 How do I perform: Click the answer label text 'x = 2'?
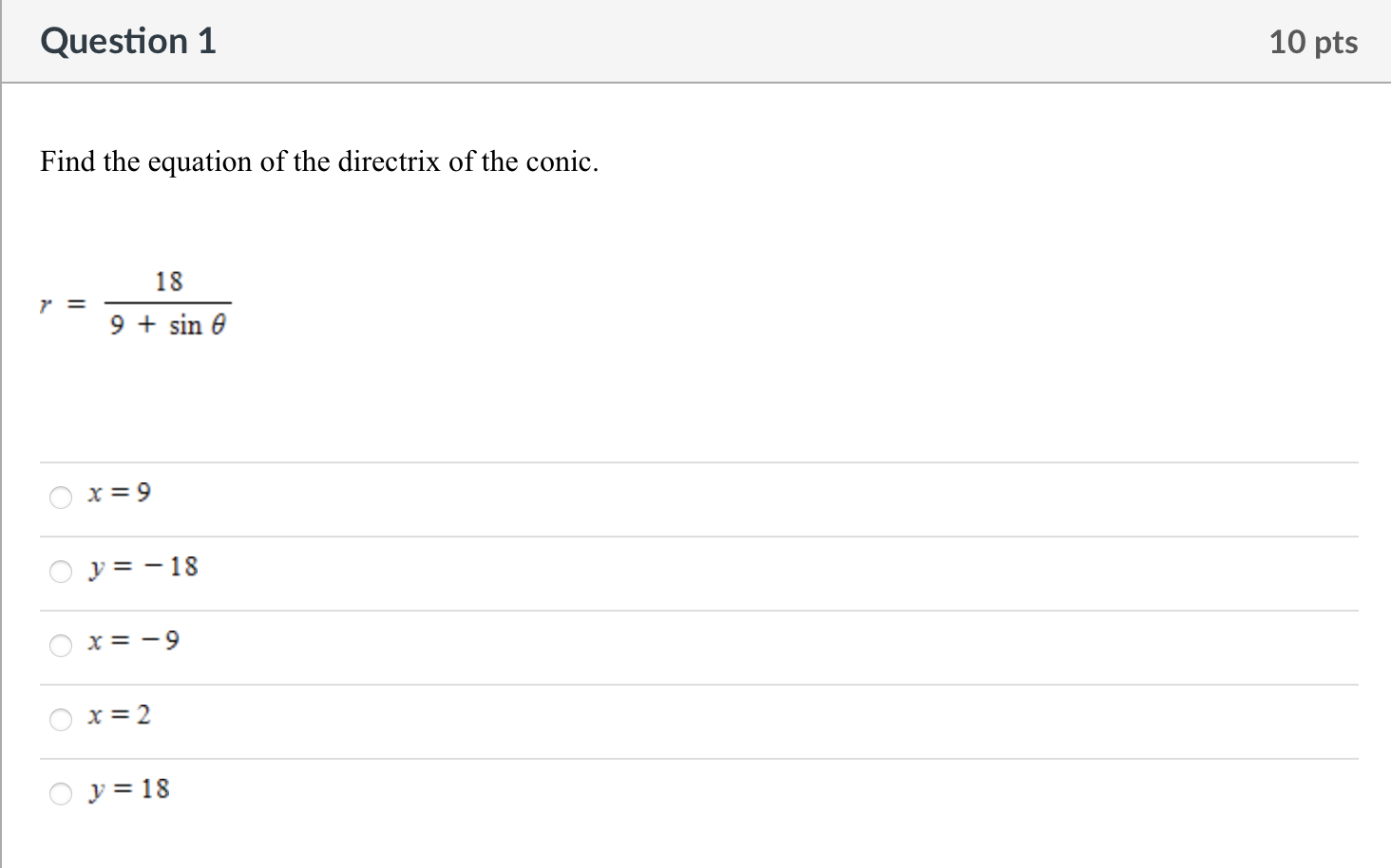coord(119,715)
